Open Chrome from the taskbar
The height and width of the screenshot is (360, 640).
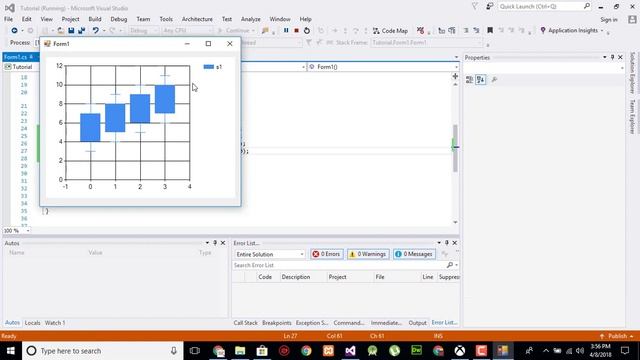click(x=306, y=351)
